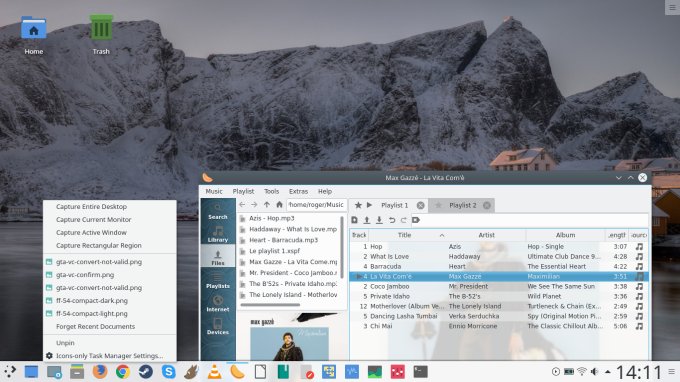Click the load playlist (up arrow) icon

coord(367,220)
